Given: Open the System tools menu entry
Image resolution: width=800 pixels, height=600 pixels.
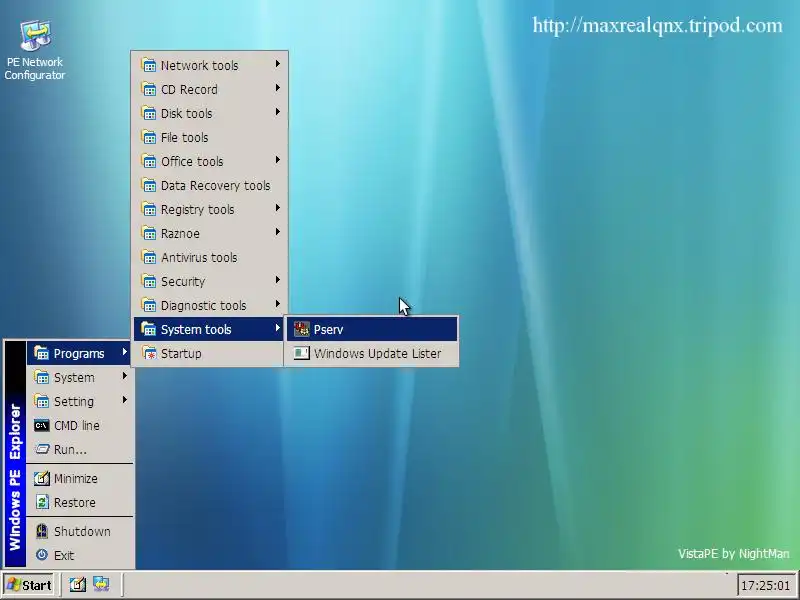Looking at the screenshot, I should coord(209,329).
